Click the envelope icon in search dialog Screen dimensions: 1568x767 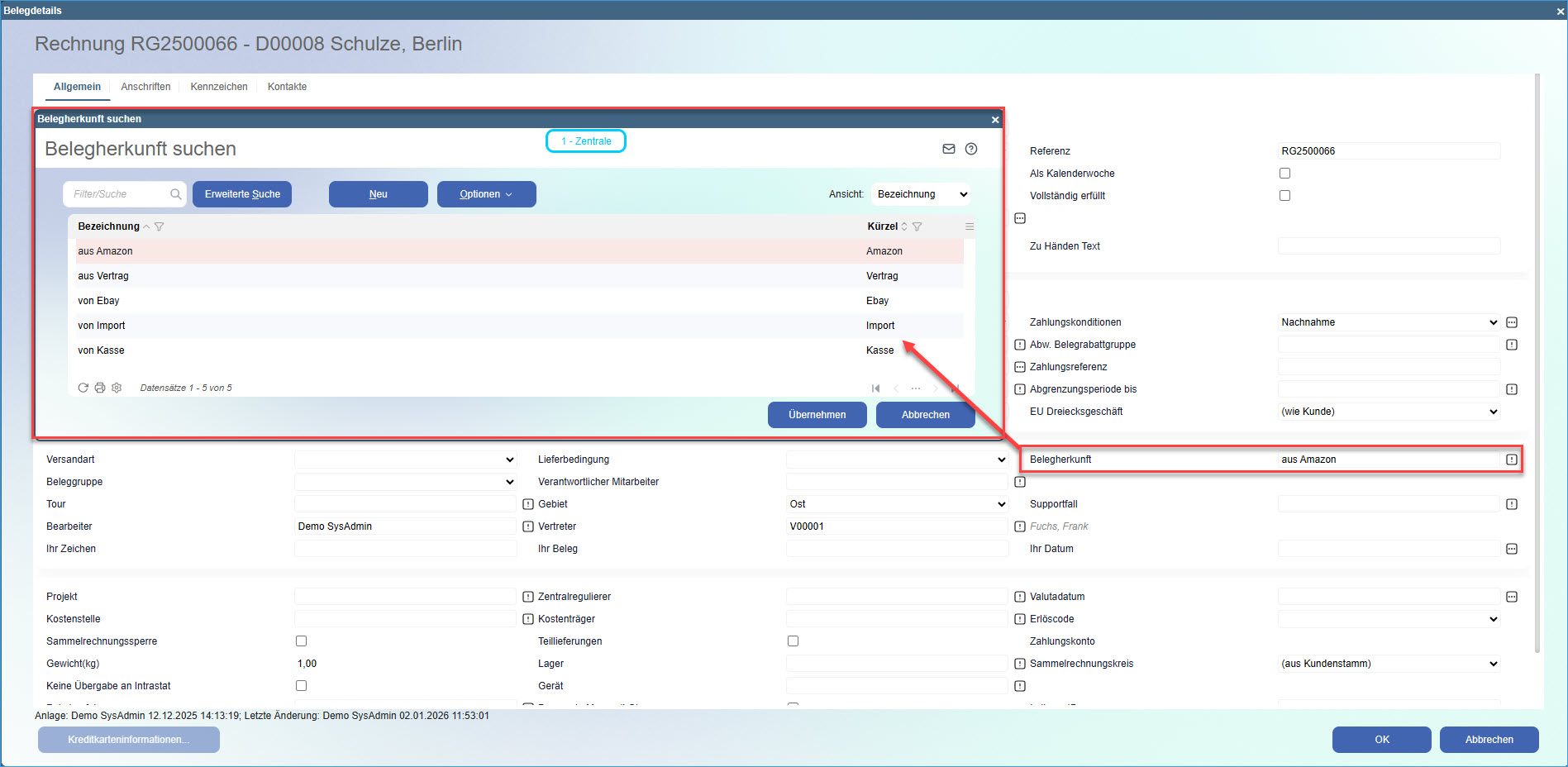click(x=948, y=149)
